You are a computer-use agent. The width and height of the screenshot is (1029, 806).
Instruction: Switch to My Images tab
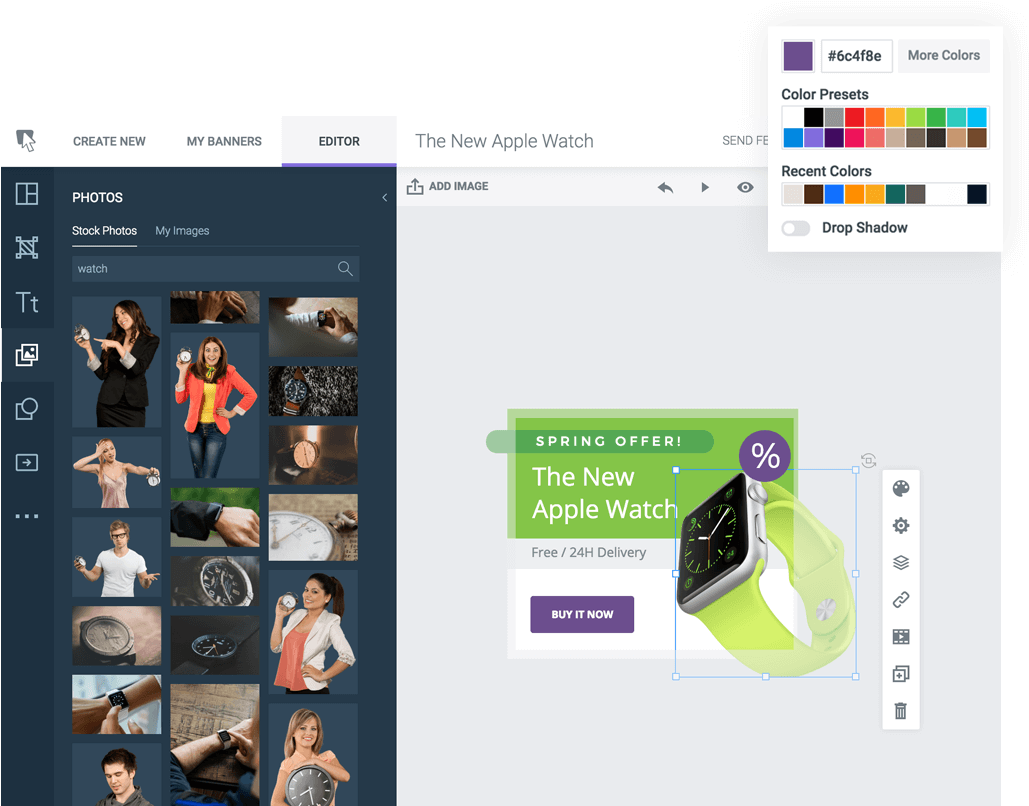(182, 231)
